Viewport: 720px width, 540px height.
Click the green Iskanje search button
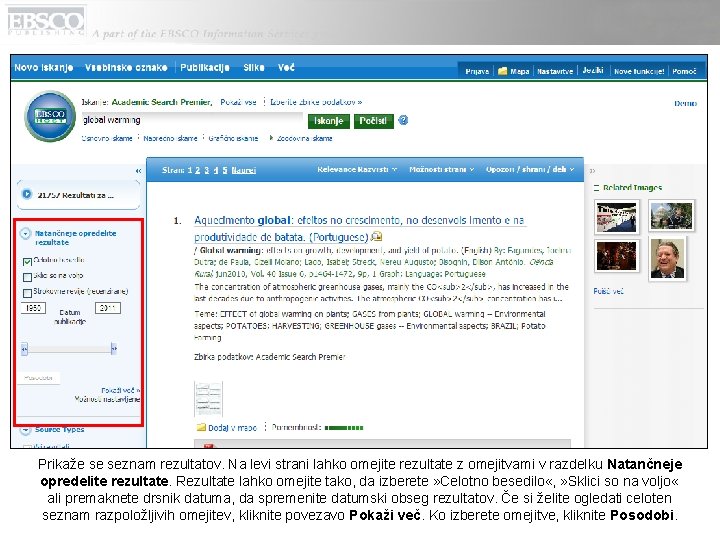pyautogui.click(x=328, y=121)
